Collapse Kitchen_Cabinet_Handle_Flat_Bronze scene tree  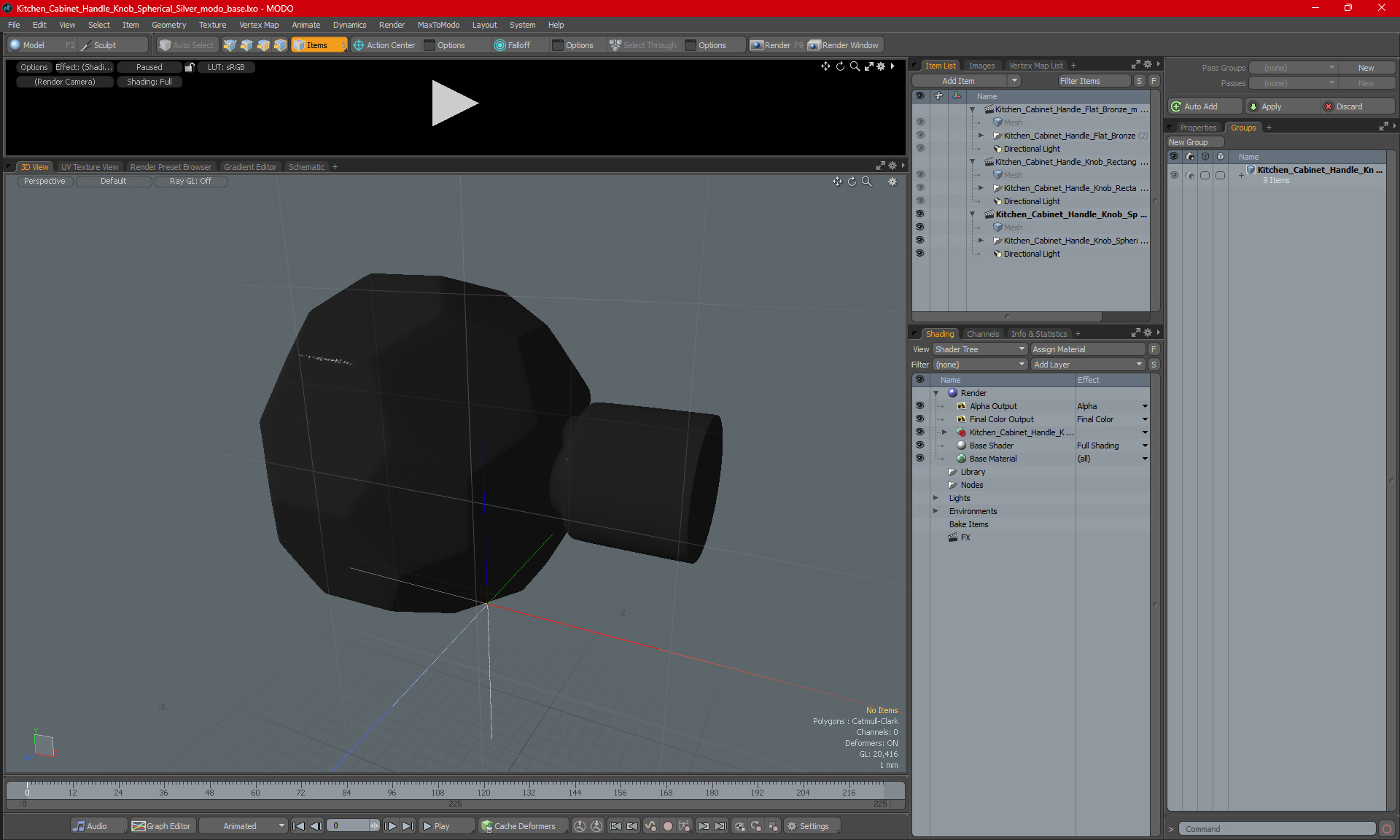click(972, 109)
